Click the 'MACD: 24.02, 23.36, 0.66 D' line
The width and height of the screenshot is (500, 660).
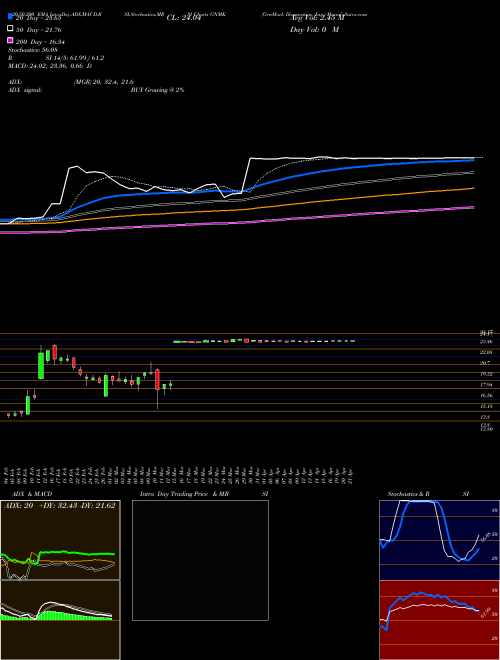tap(50, 66)
